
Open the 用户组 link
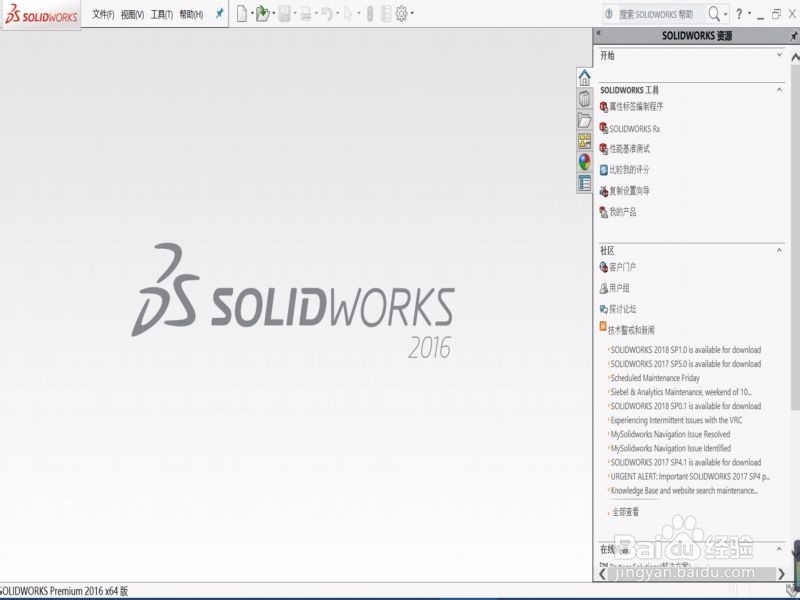[x=614, y=288]
